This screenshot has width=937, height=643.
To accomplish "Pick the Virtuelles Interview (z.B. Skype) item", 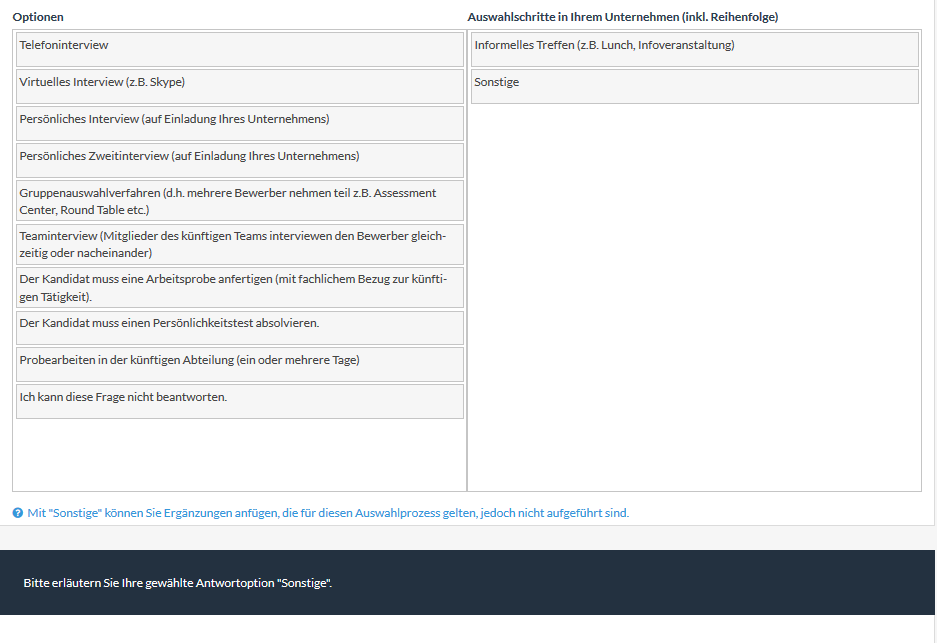I will click(240, 86).
